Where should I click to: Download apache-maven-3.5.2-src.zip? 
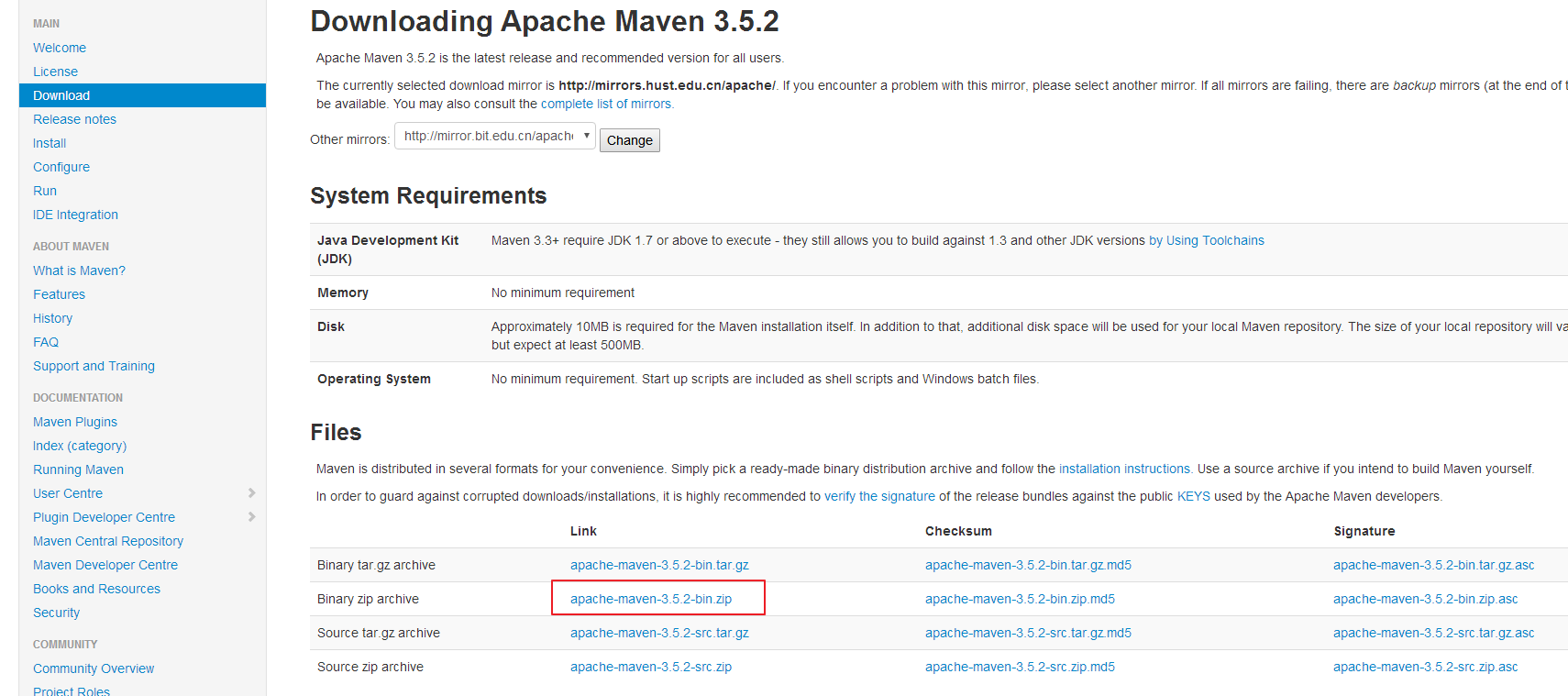coord(651,667)
